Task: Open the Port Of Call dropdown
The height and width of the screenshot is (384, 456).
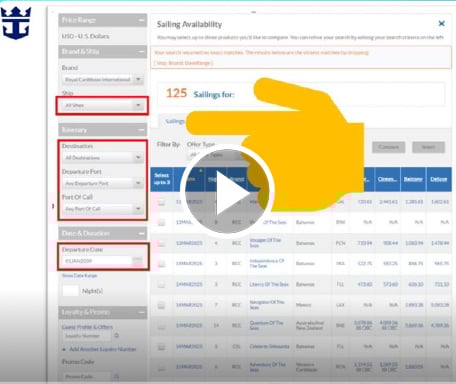Action: [x=103, y=209]
